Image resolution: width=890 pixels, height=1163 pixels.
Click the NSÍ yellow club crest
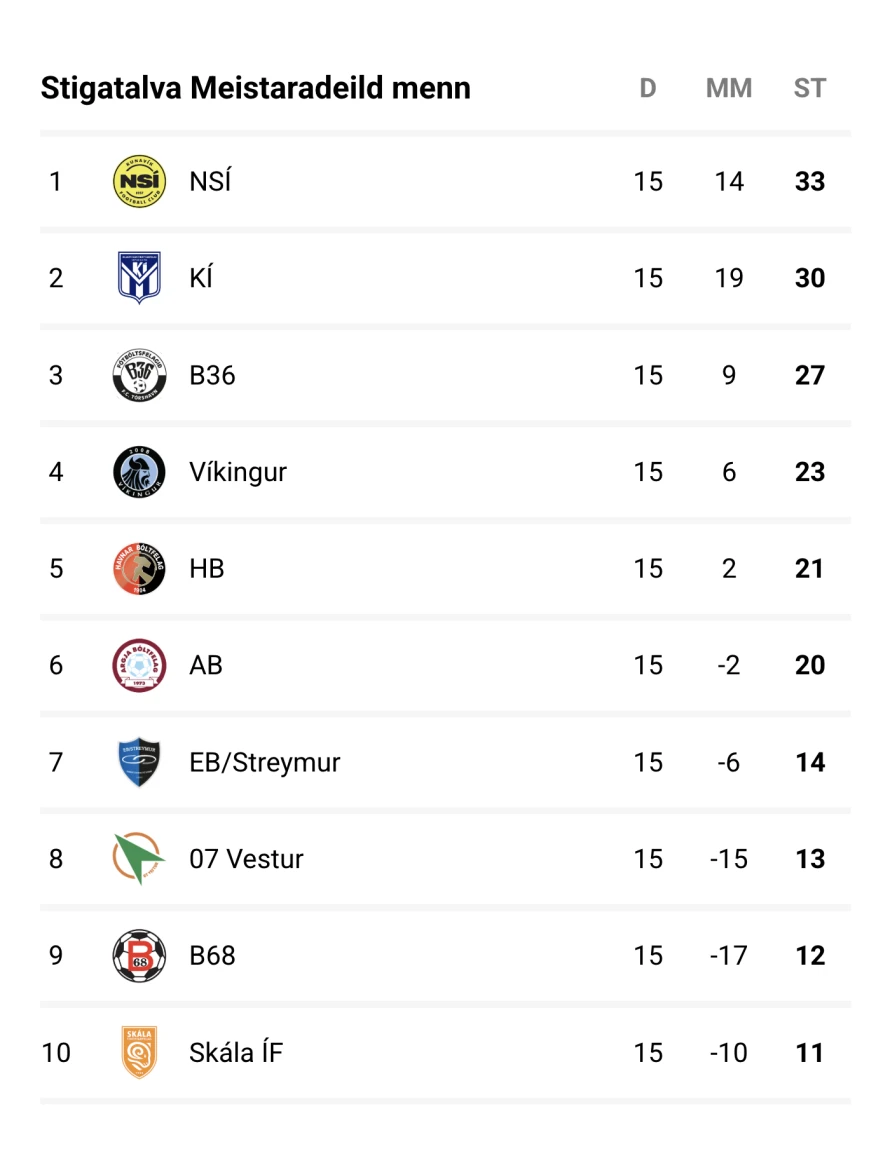[x=139, y=181]
